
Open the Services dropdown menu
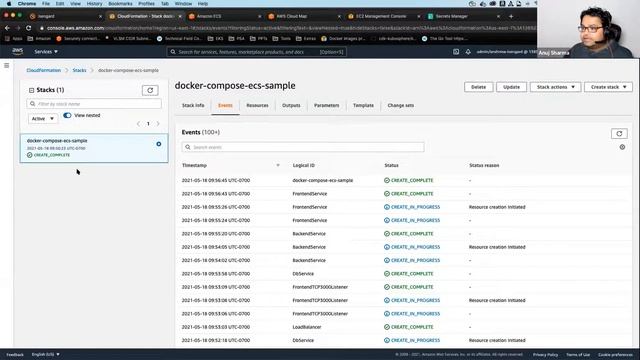(x=46, y=52)
